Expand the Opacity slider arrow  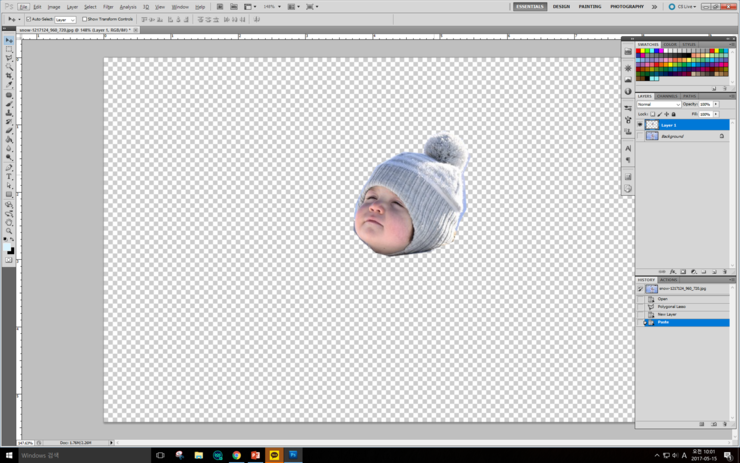click(x=716, y=104)
